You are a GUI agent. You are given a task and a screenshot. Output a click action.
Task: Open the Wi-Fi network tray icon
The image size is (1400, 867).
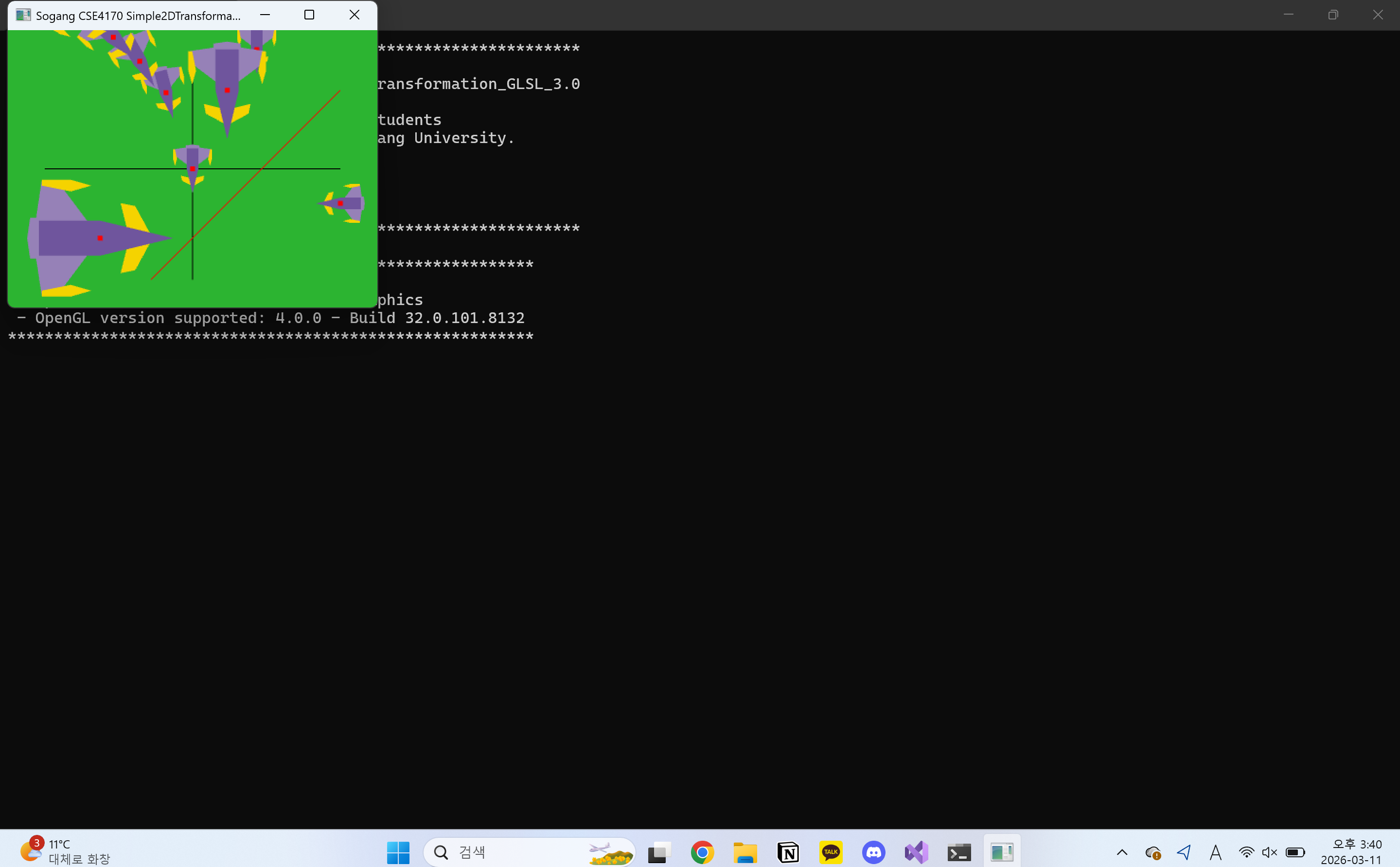1246,852
